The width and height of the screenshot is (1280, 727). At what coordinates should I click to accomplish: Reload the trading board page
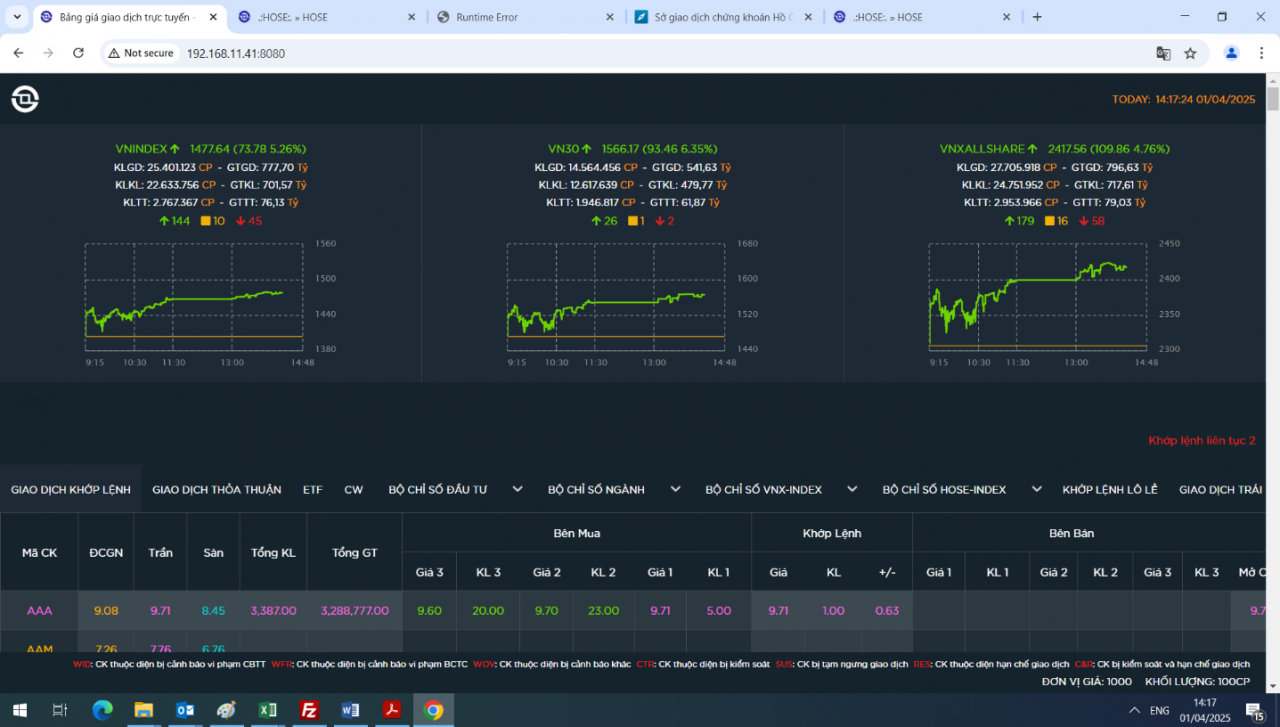[x=78, y=53]
